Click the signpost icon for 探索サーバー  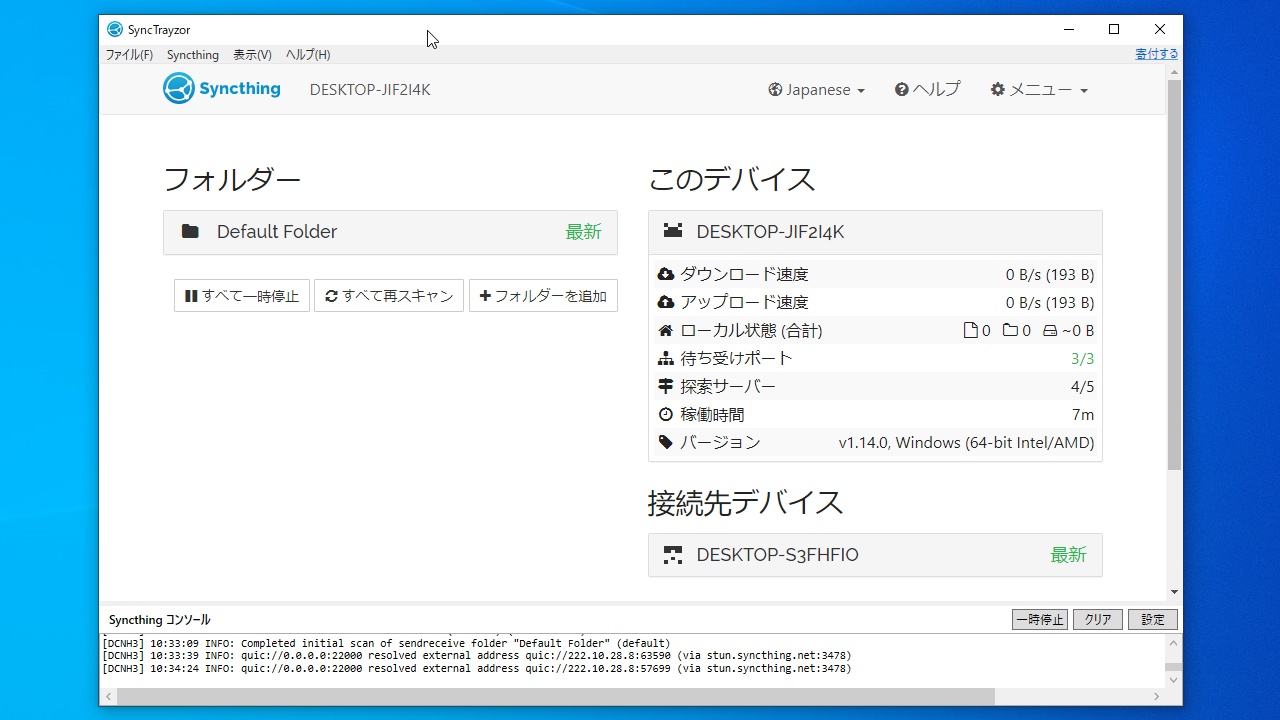click(x=666, y=386)
